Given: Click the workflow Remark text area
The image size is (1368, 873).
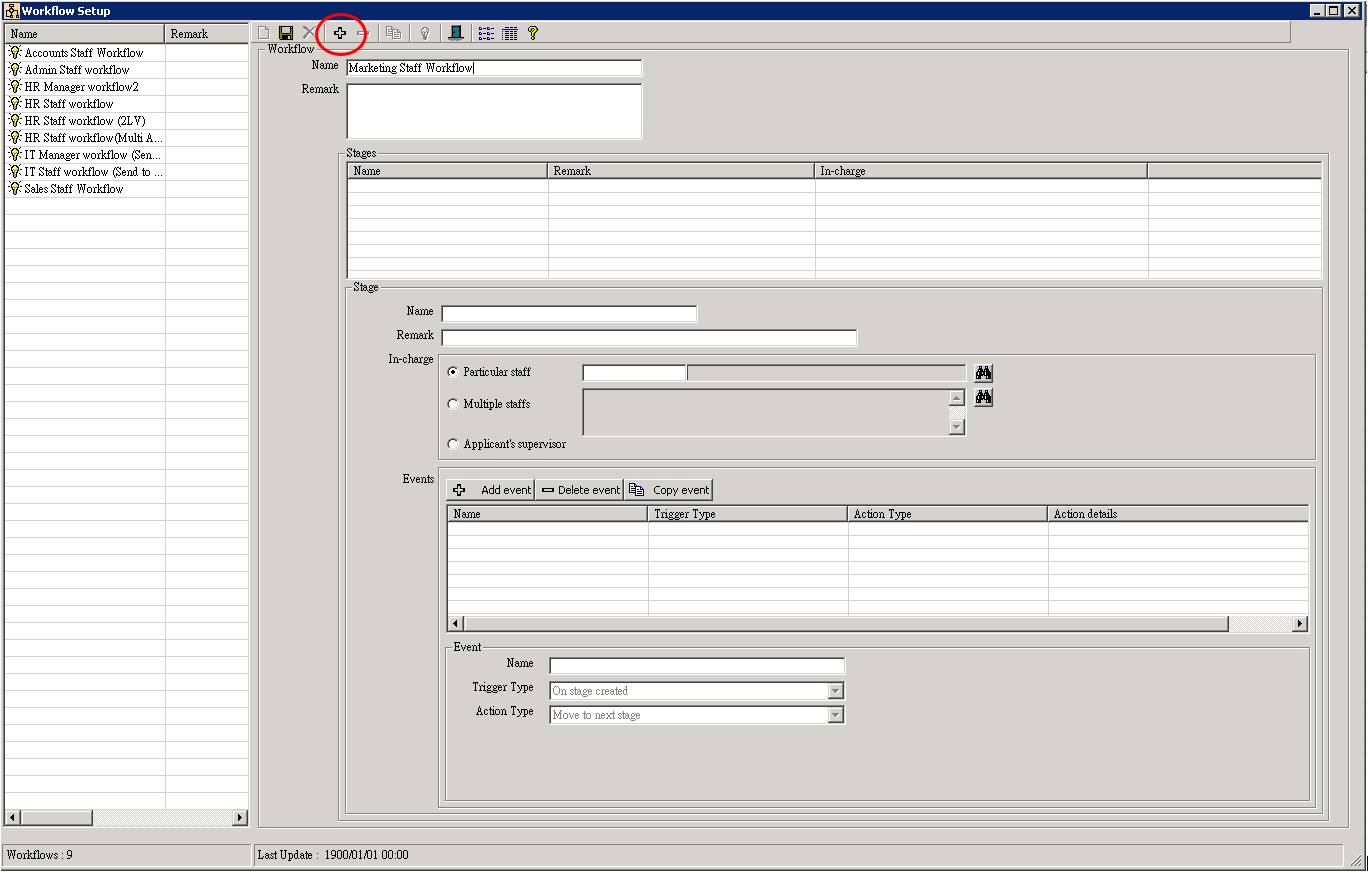Looking at the screenshot, I should (x=494, y=111).
